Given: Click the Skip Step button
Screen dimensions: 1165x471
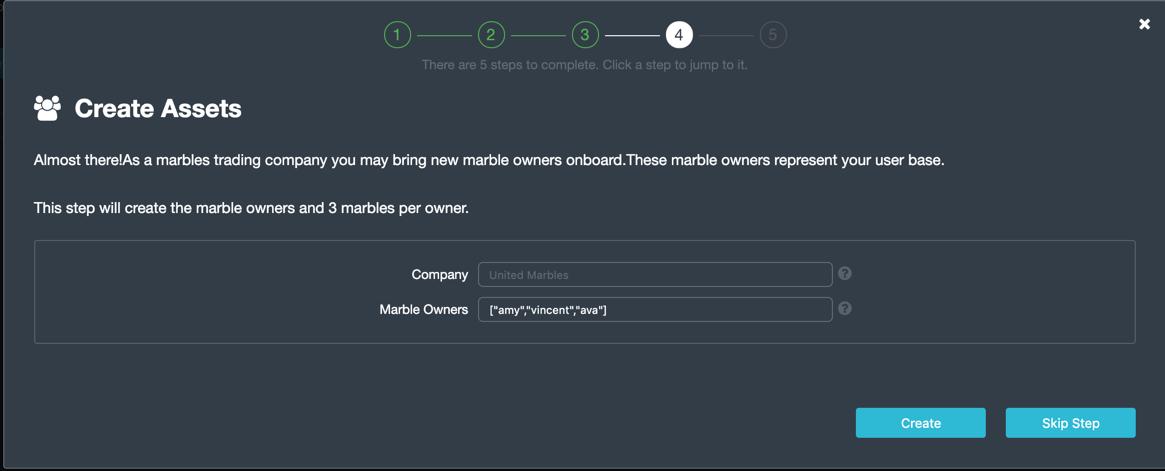Looking at the screenshot, I should pos(1071,423).
